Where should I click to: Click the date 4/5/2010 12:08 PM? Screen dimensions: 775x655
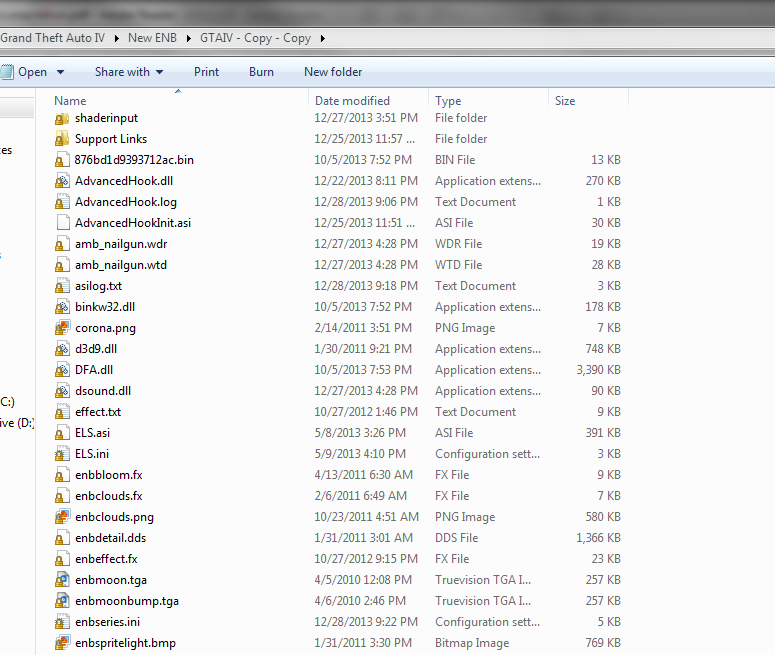tap(363, 580)
